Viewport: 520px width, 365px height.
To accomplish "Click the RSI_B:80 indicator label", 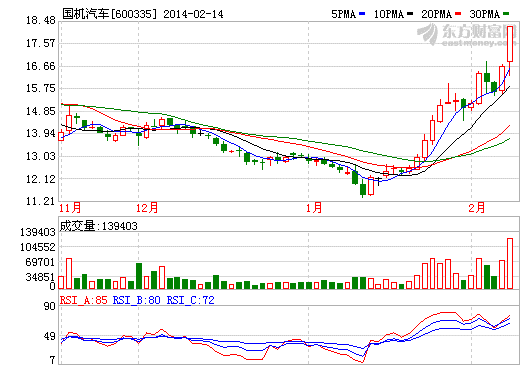I will [x=137, y=300].
